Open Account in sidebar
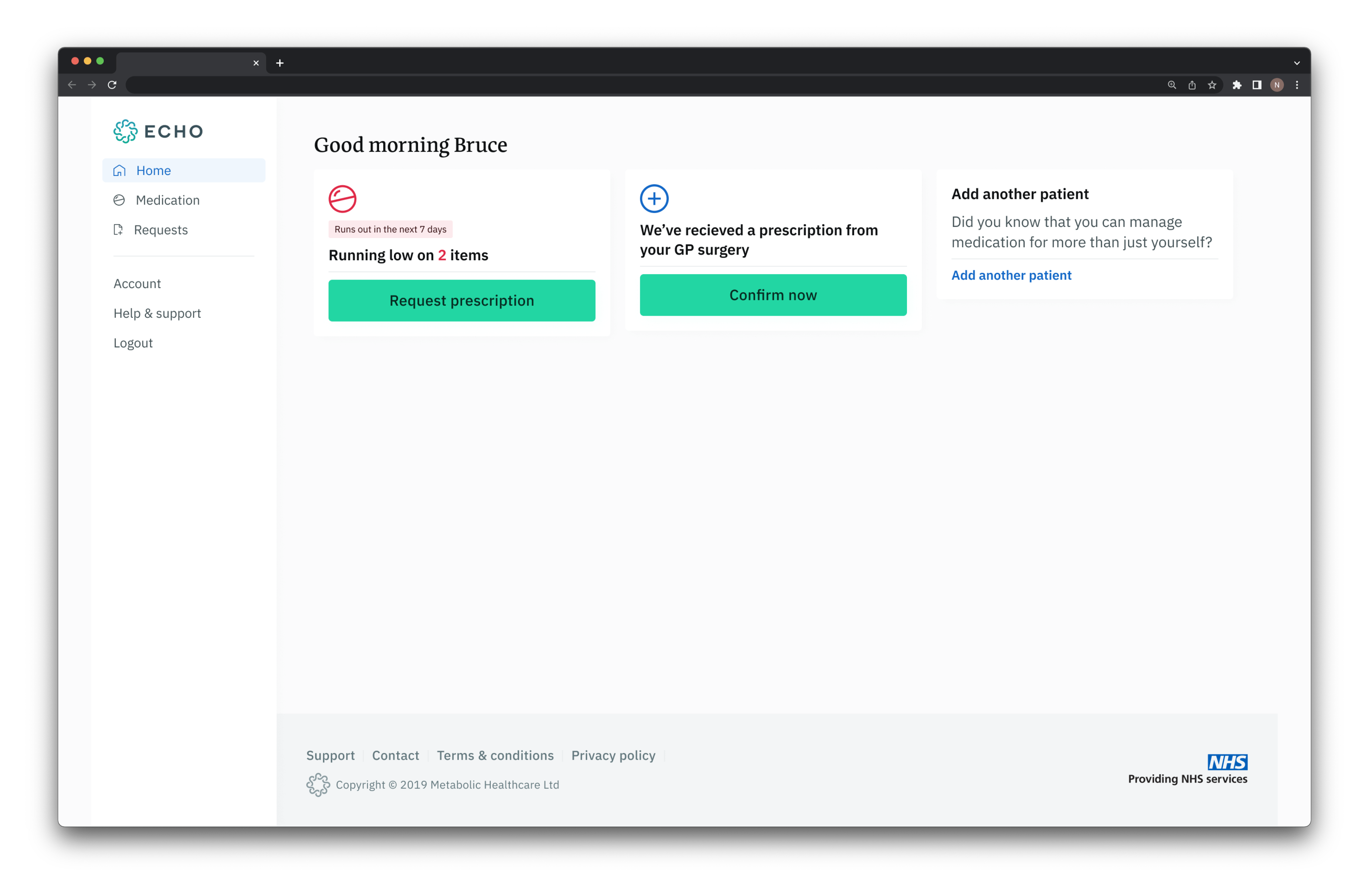The image size is (1369, 896). point(137,283)
